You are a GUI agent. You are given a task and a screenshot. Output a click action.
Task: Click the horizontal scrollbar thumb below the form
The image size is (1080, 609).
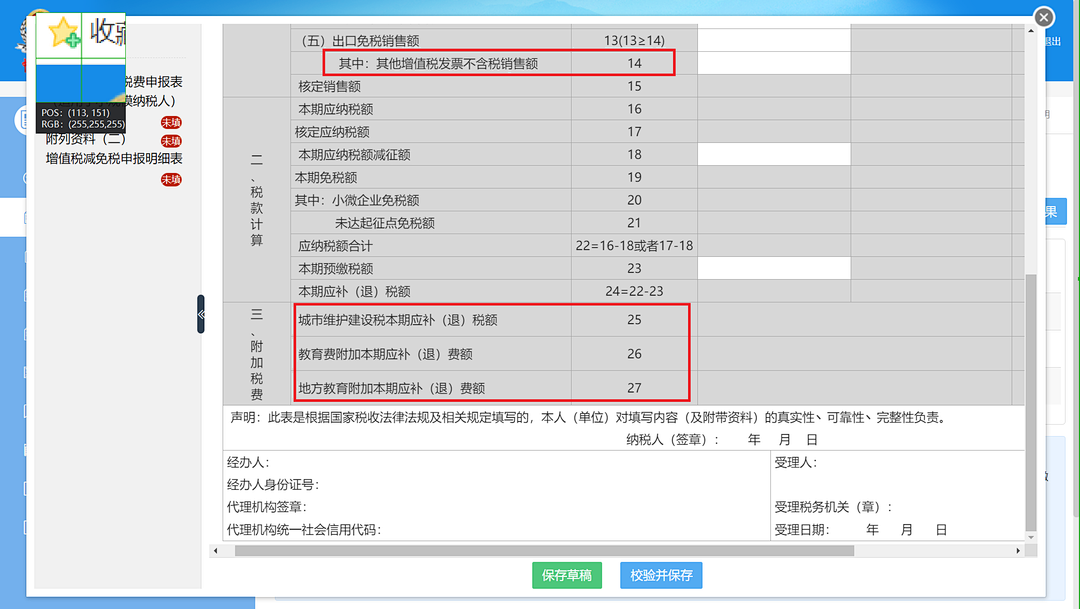pos(544,550)
